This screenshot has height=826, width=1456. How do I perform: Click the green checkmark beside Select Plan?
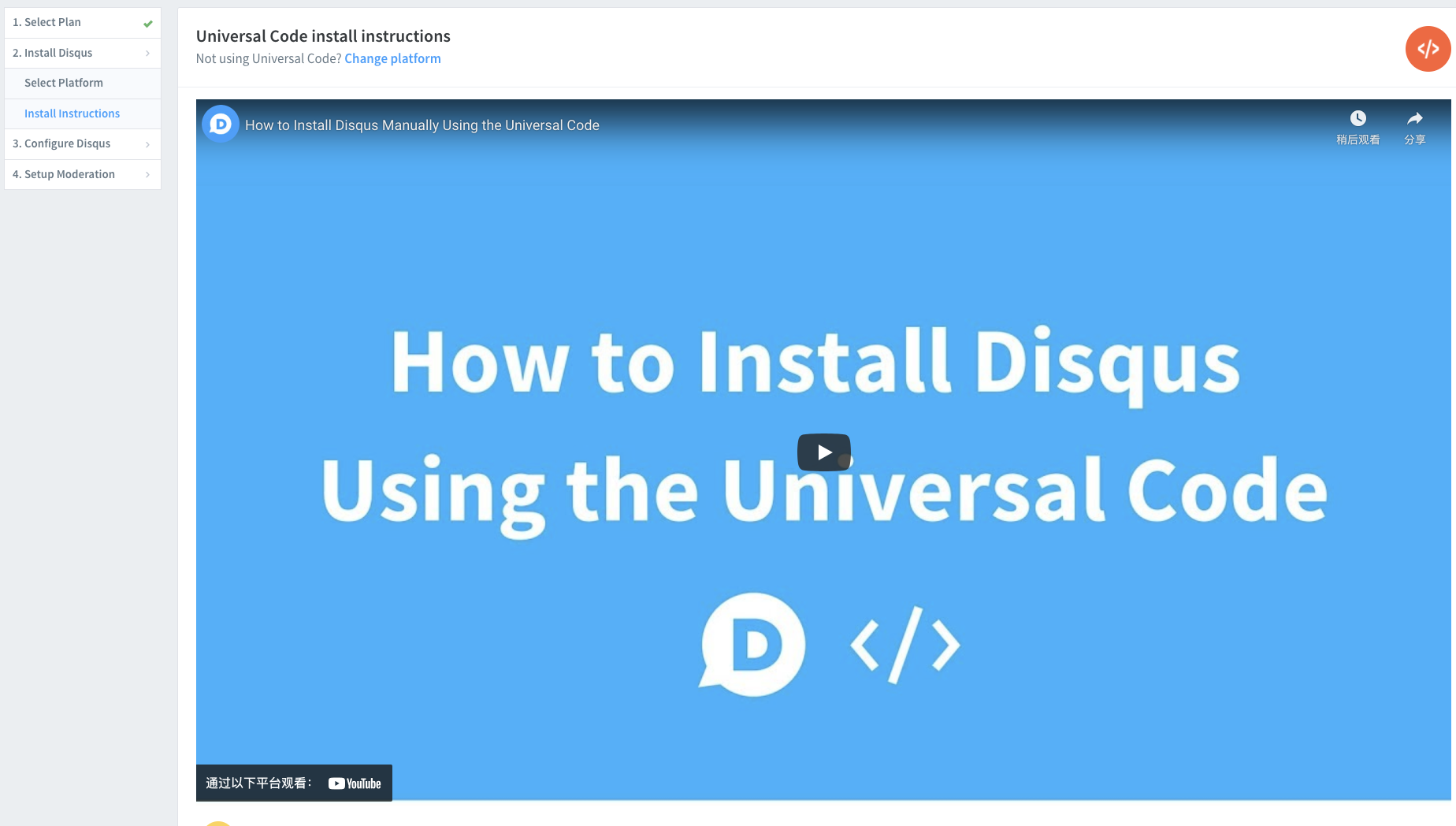point(147,24)
